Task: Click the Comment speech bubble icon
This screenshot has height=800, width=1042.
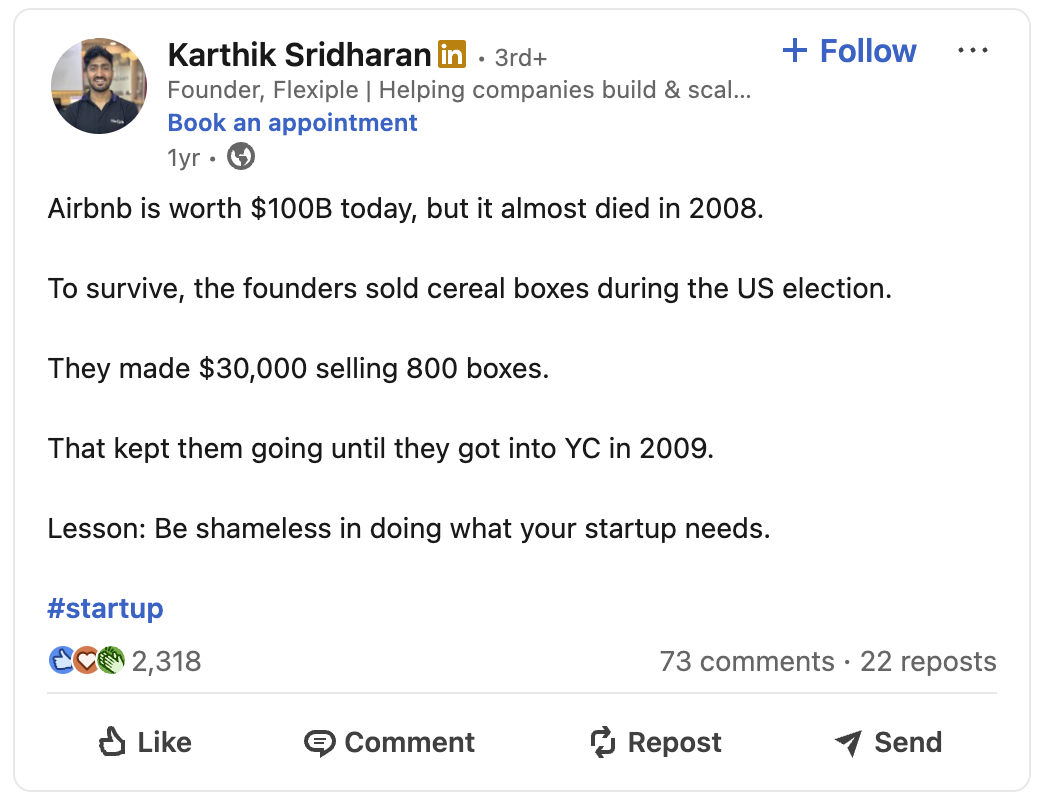Action: 320,743
